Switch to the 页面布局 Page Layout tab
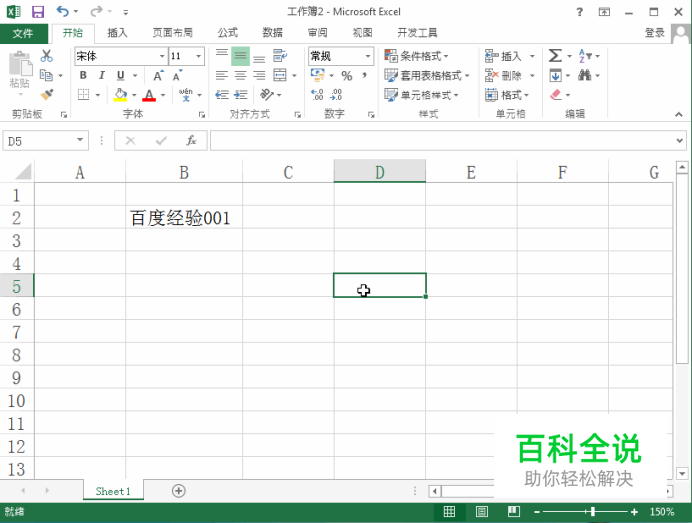 coord(173,33)
